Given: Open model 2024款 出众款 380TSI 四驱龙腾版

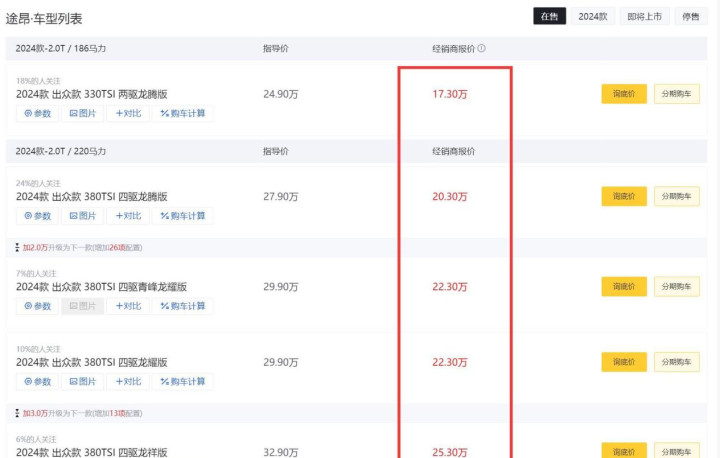Looking at the screenshot, I should [91, 197].
